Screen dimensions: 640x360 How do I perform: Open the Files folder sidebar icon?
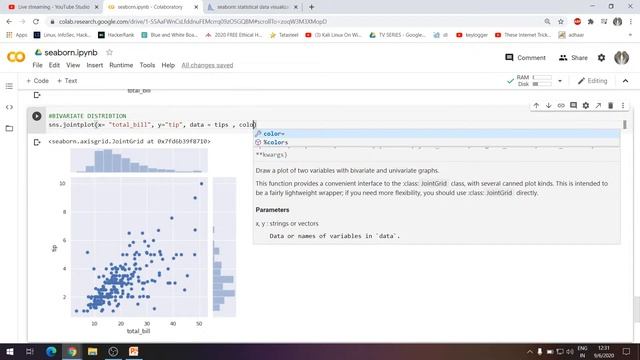[x=9, y=128]
